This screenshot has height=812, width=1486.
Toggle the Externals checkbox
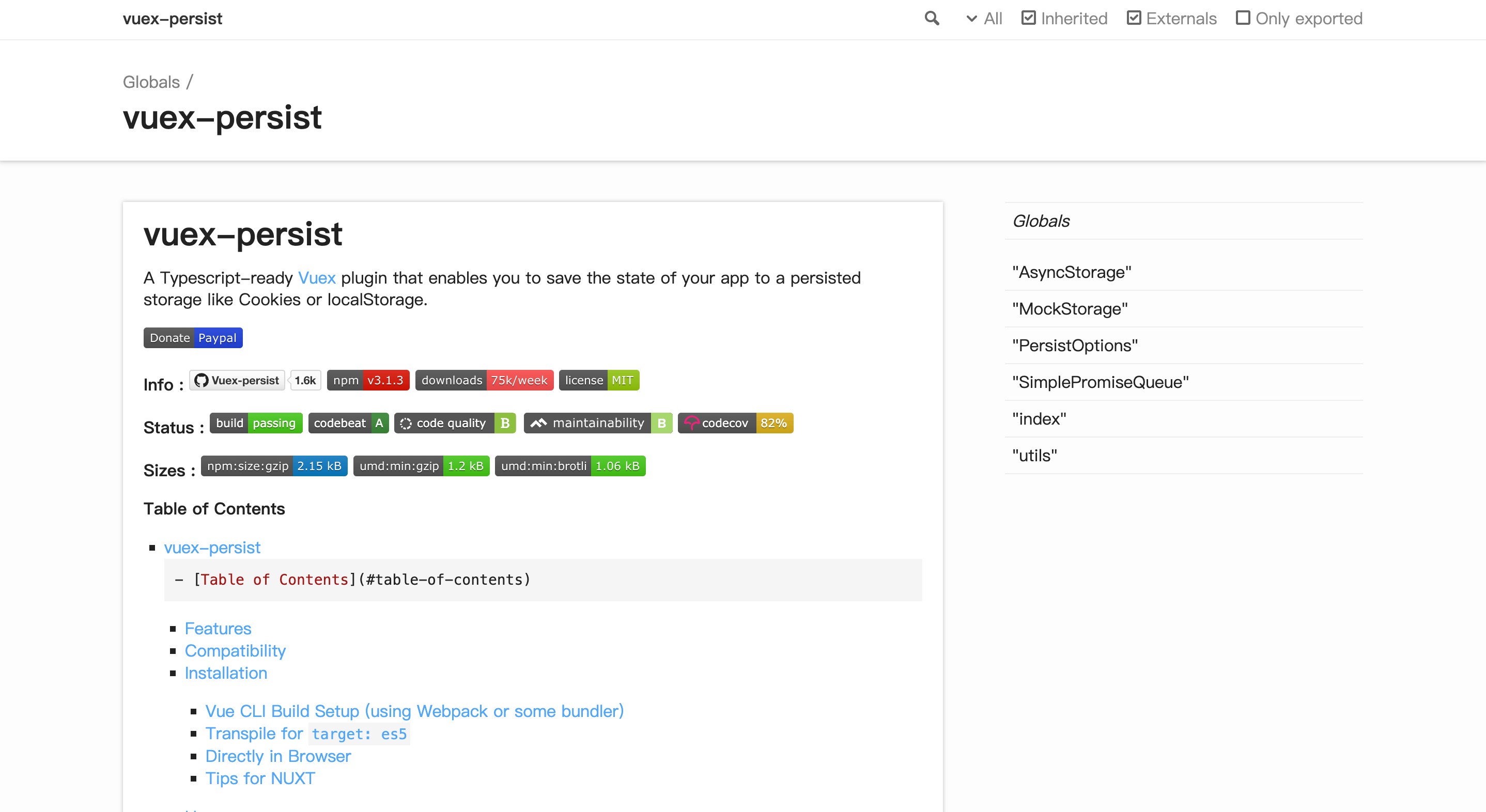[x=1134, y=19]
